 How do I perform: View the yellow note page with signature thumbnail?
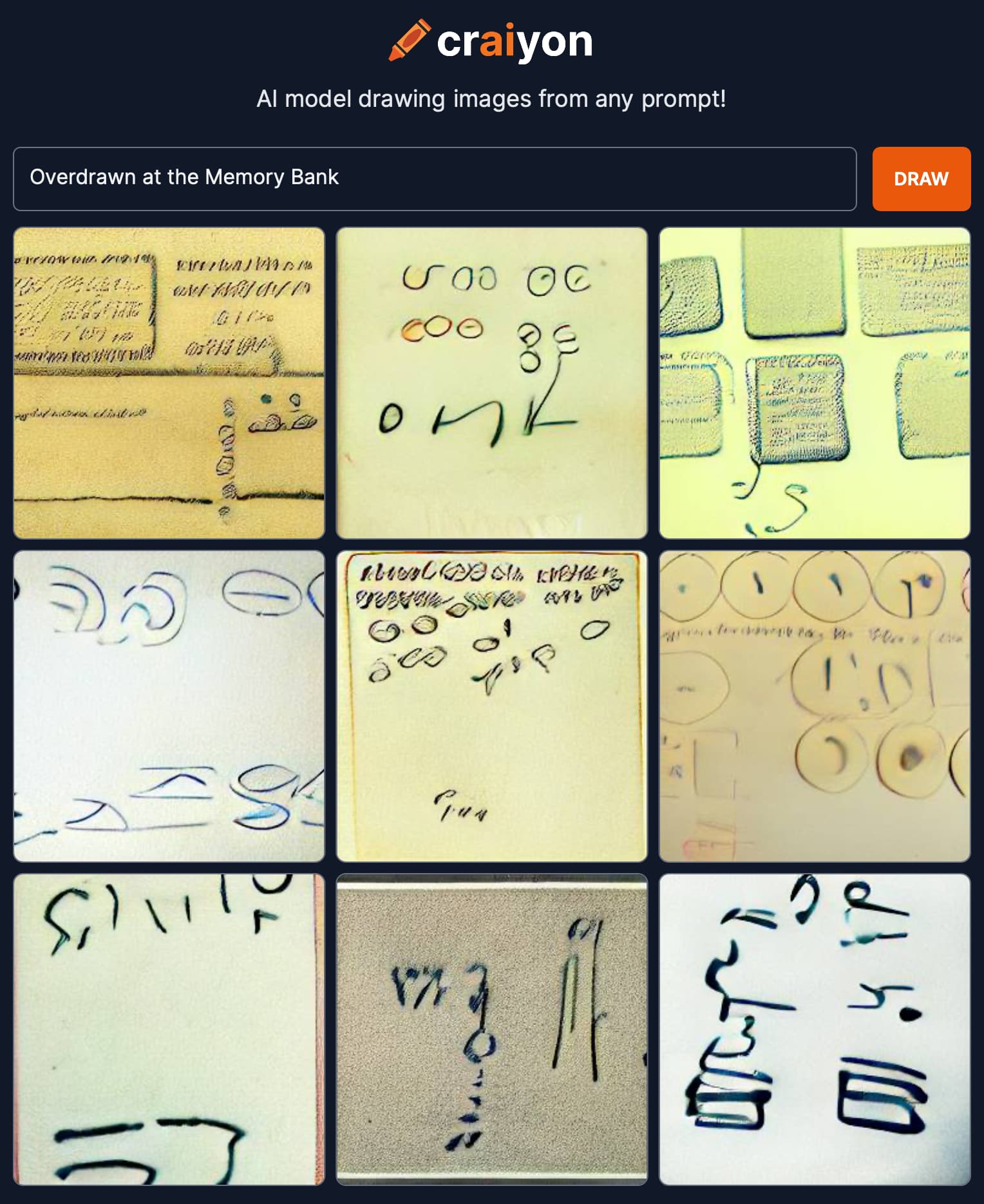coord(492,706)
